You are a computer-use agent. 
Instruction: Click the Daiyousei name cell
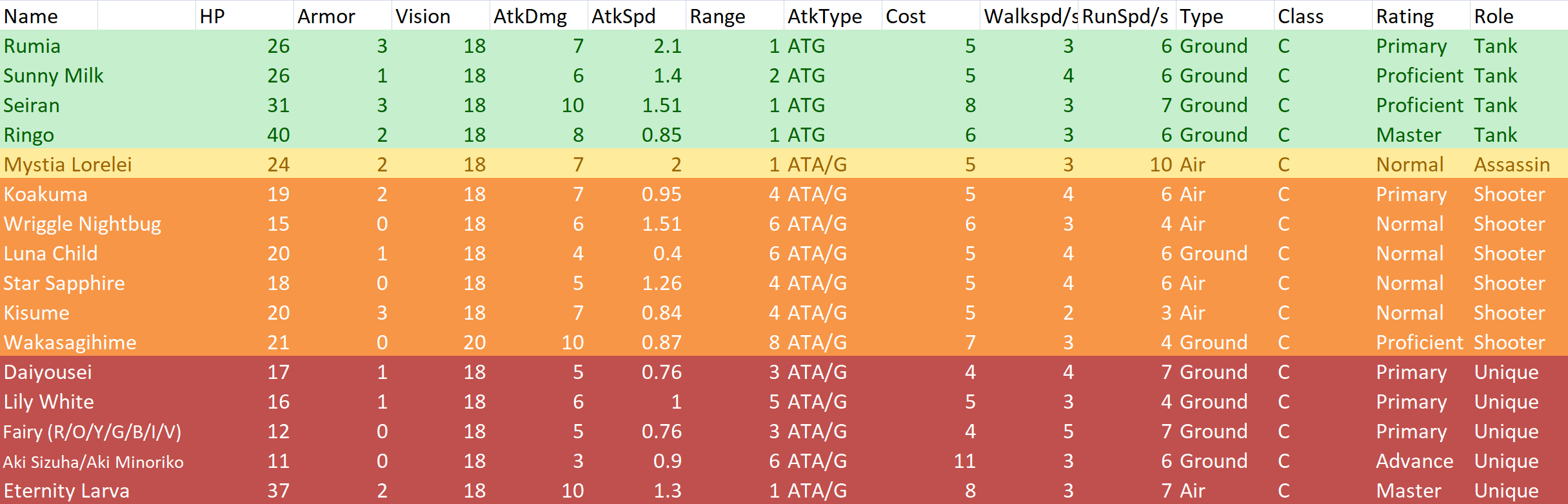48,372
